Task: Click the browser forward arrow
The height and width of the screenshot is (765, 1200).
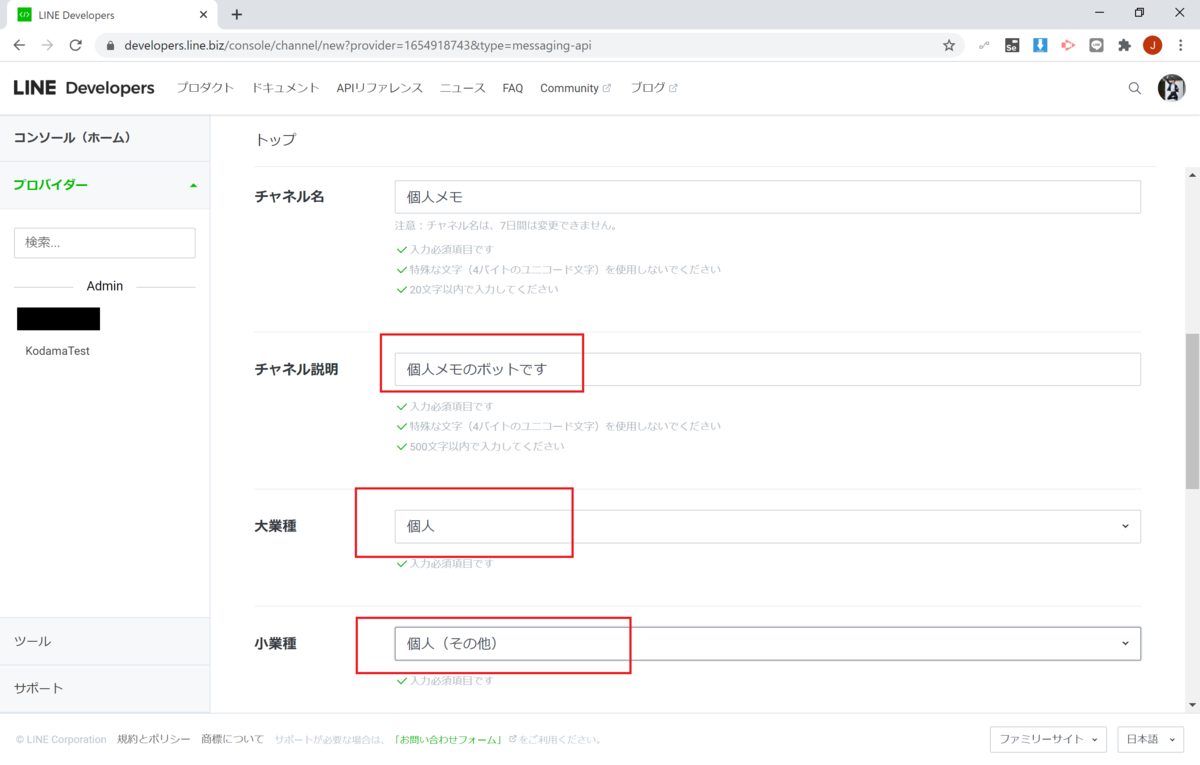Action: point(47,45)
